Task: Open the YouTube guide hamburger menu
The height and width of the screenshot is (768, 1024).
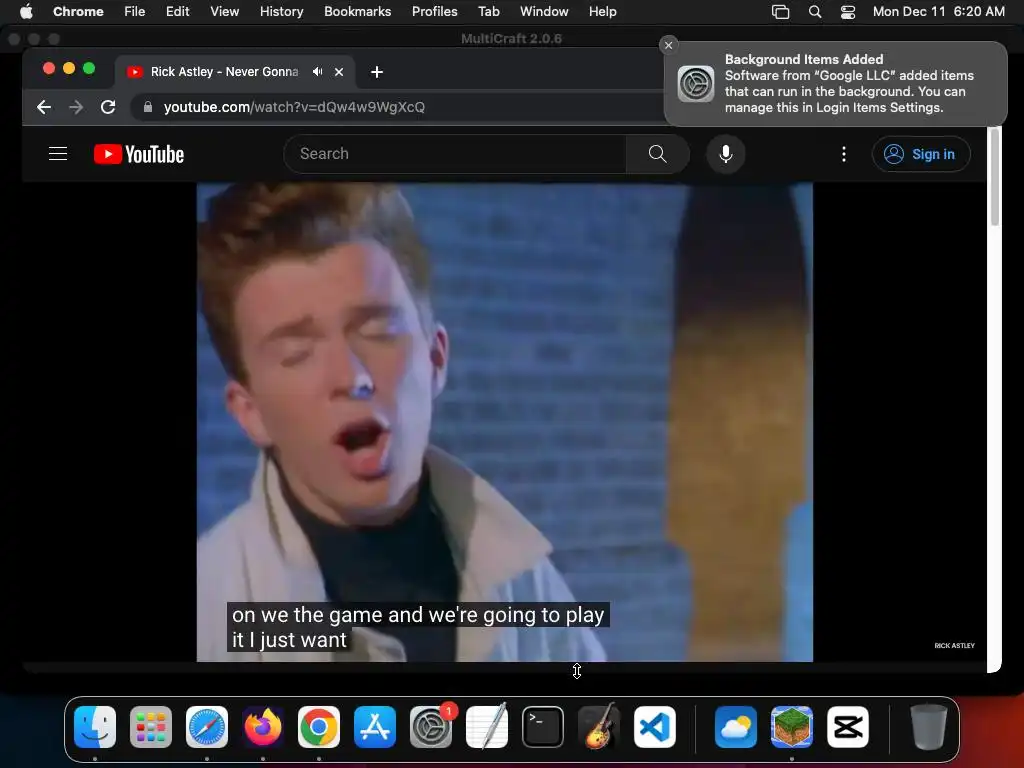Action: [58, 154]
